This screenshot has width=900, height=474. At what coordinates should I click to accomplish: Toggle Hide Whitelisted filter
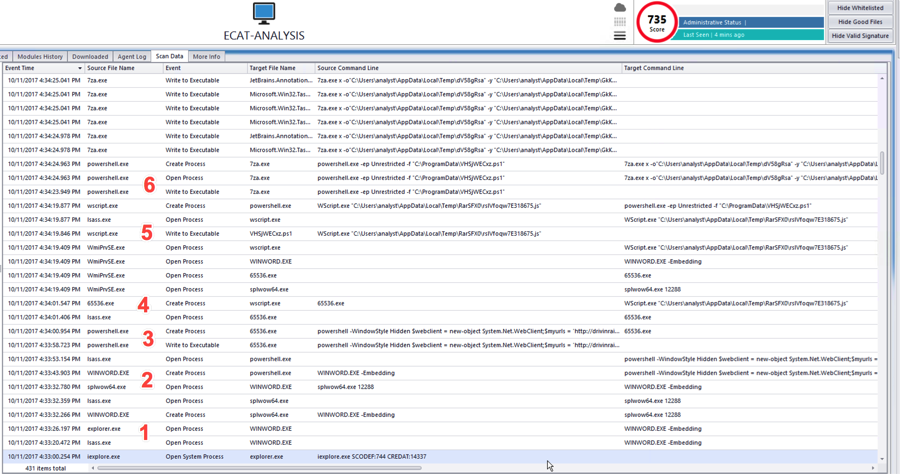coord(860,8)
